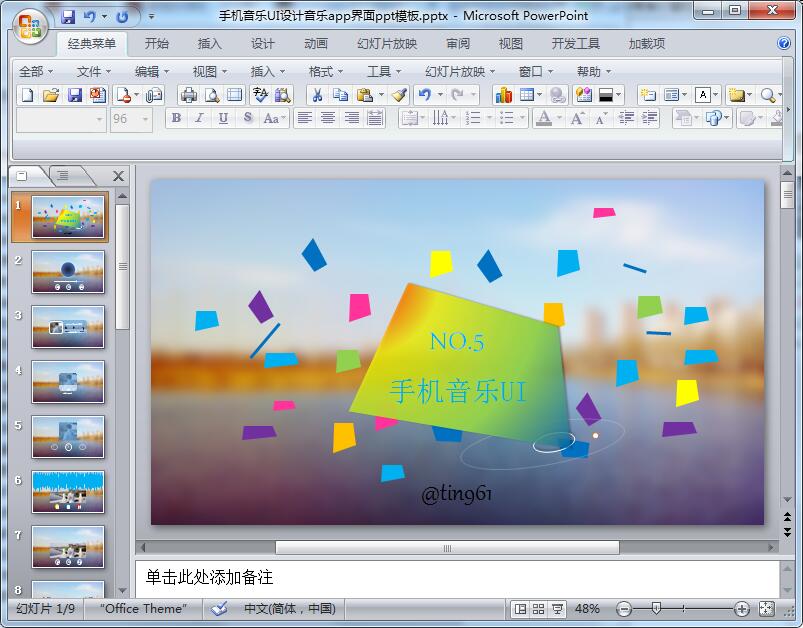The image size is (803, 628).
Task: Center align text
Action: click(328, 118)
